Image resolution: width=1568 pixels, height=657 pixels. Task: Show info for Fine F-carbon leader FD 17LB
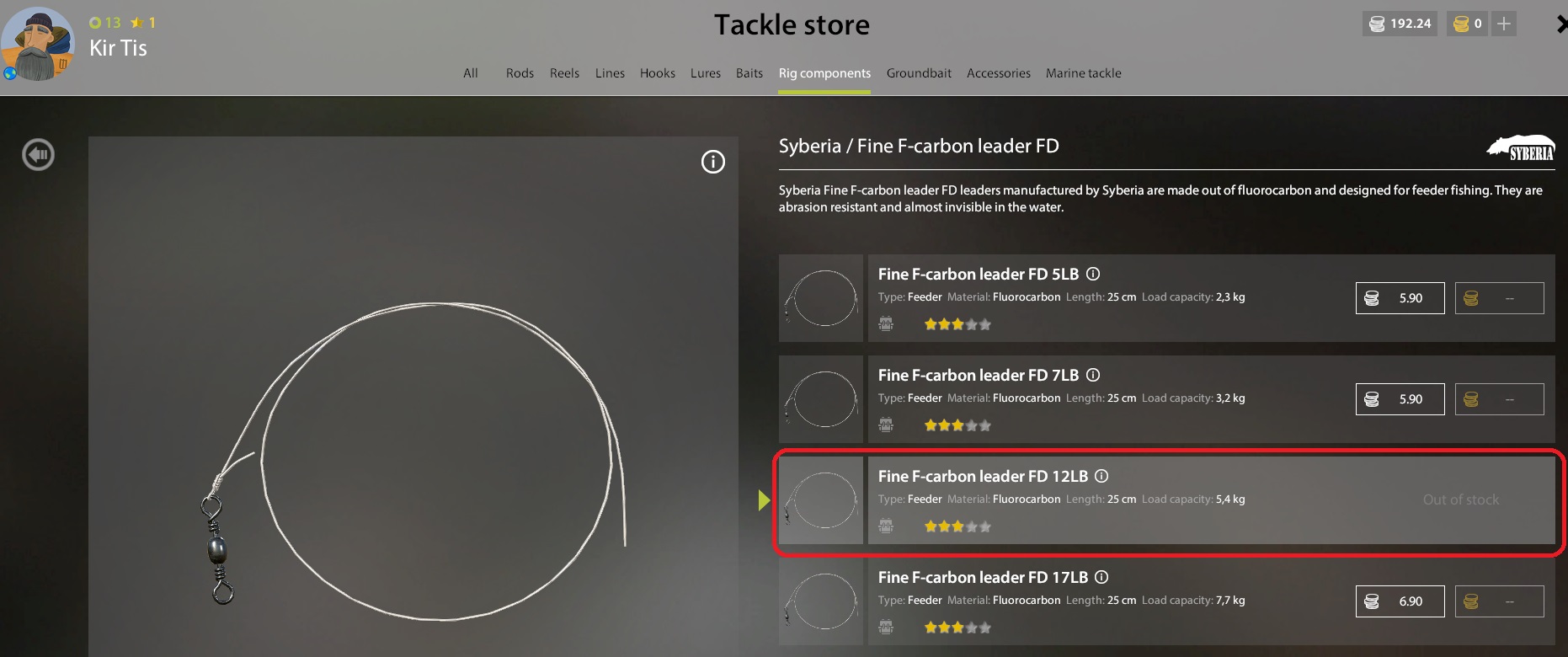1101,577
